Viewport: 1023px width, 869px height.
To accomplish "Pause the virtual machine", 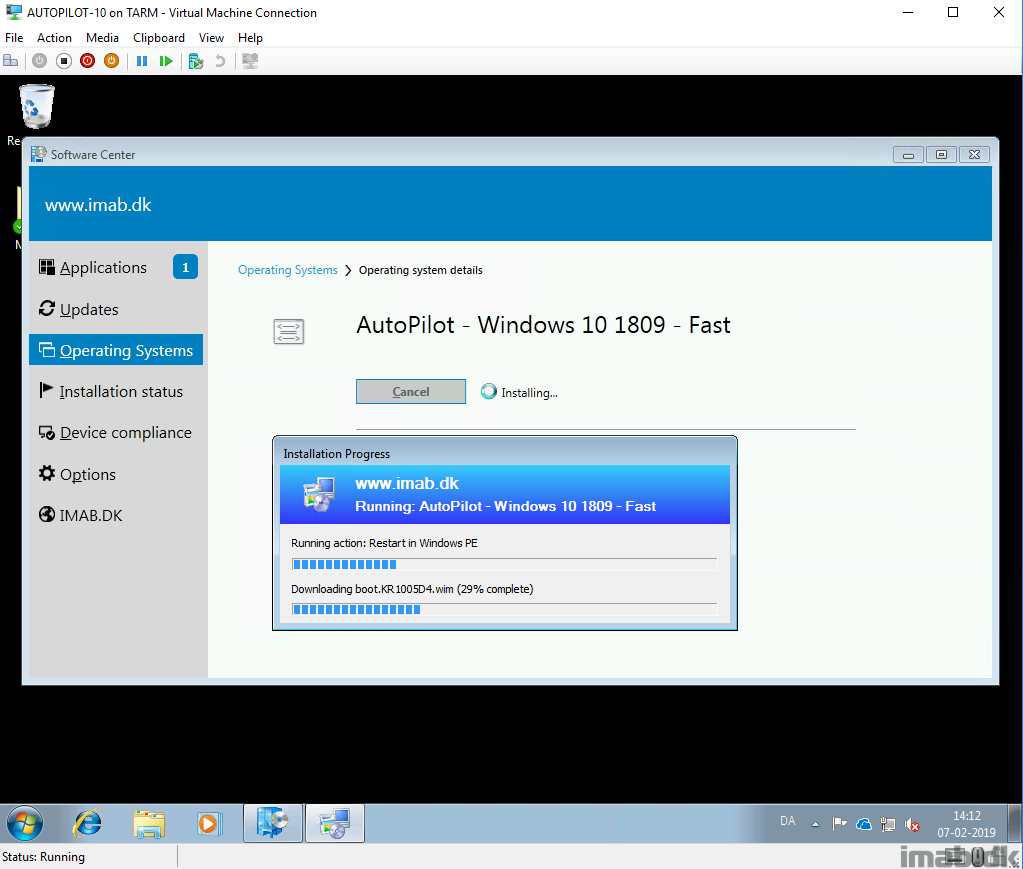I will pos(142,61).
